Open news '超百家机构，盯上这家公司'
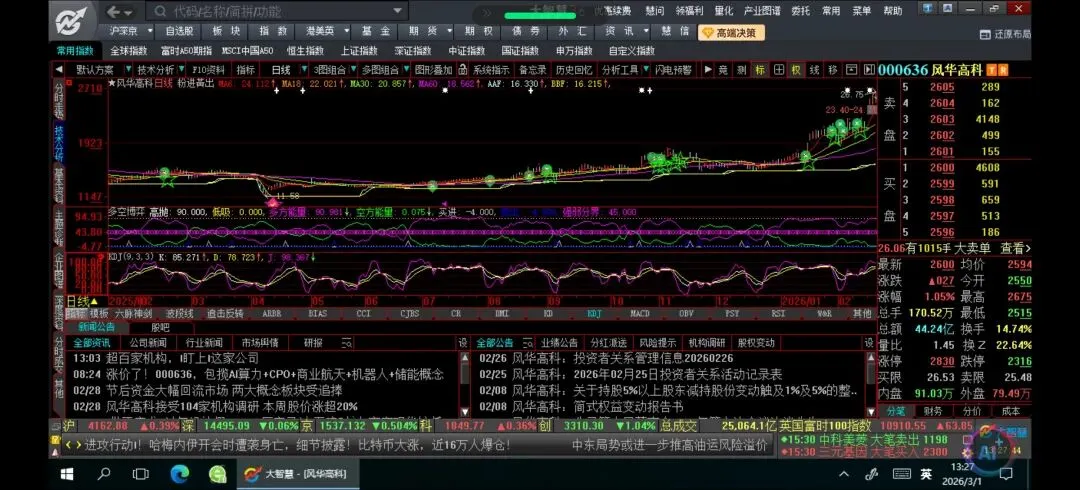 coord(183,358)
